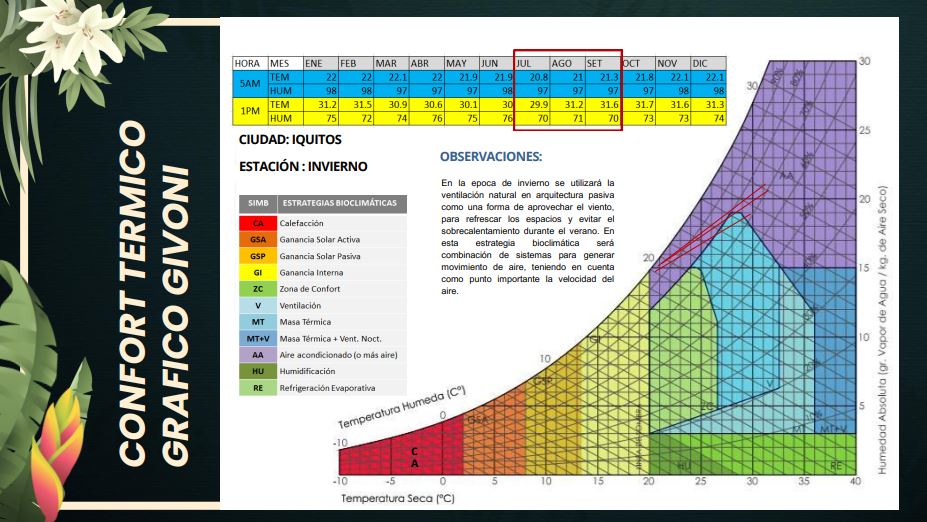927x522 pixels.
Task: Click the 'SIMB' legend header
Action: point(258,203)
